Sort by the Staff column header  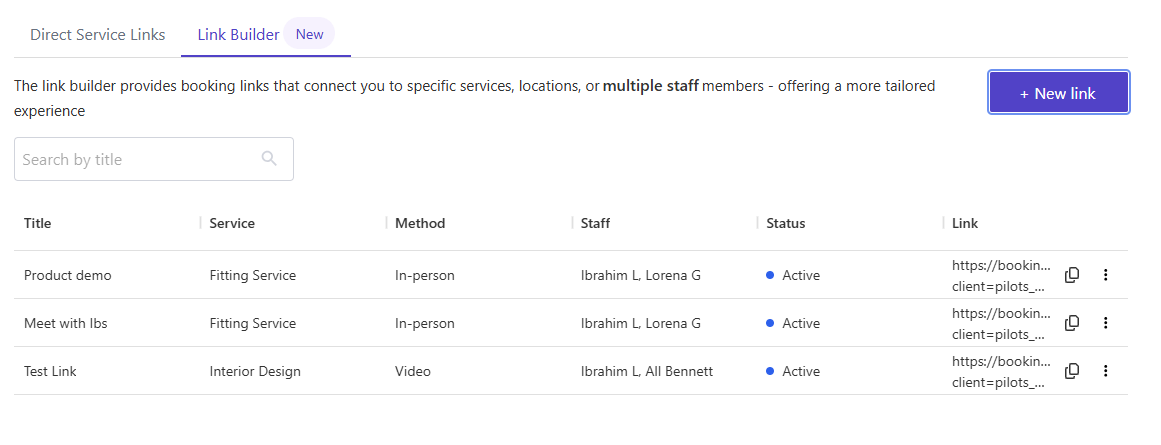pos(595,223)
